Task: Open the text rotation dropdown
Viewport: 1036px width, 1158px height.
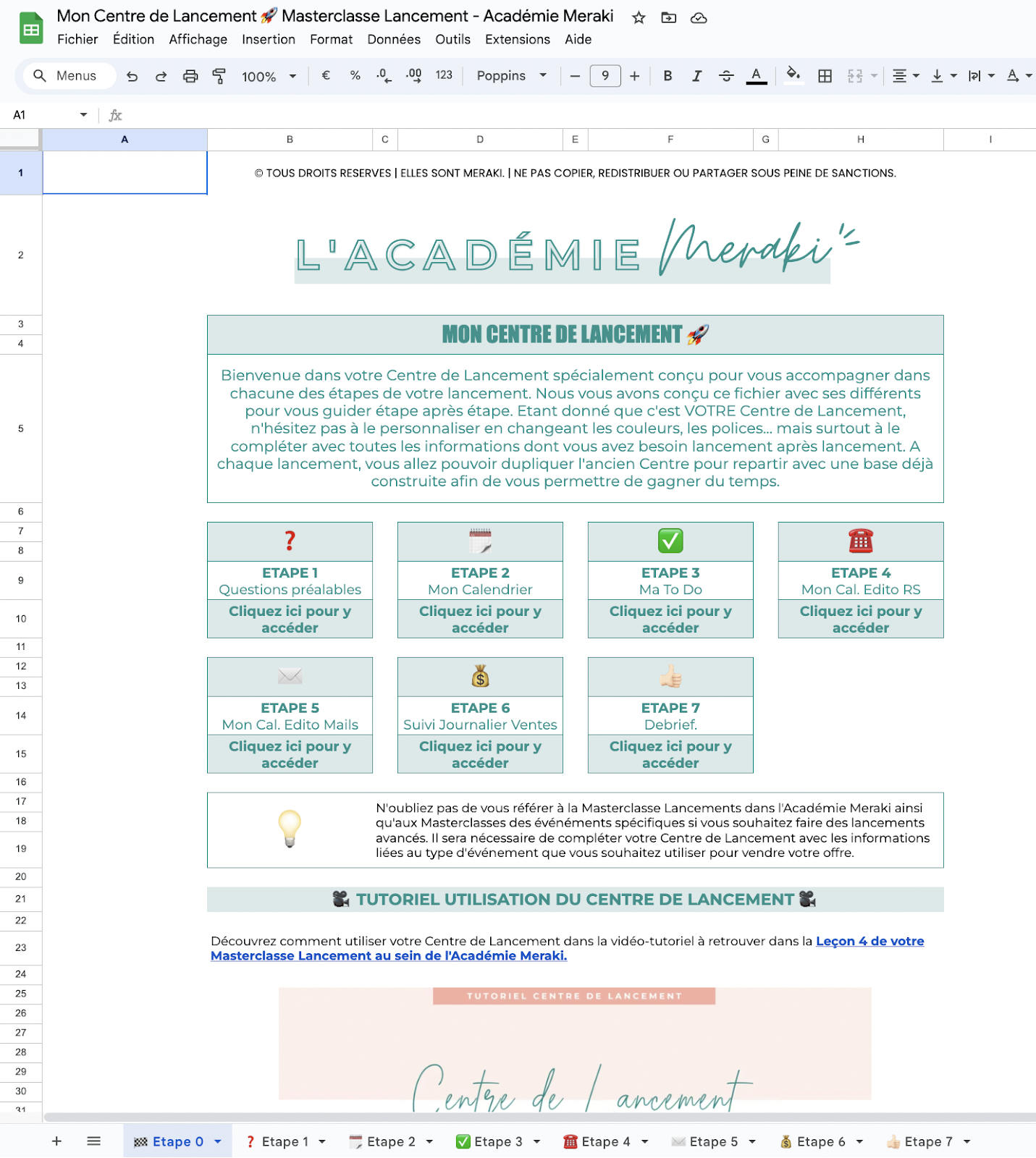Action: [x=1019, y=76]
